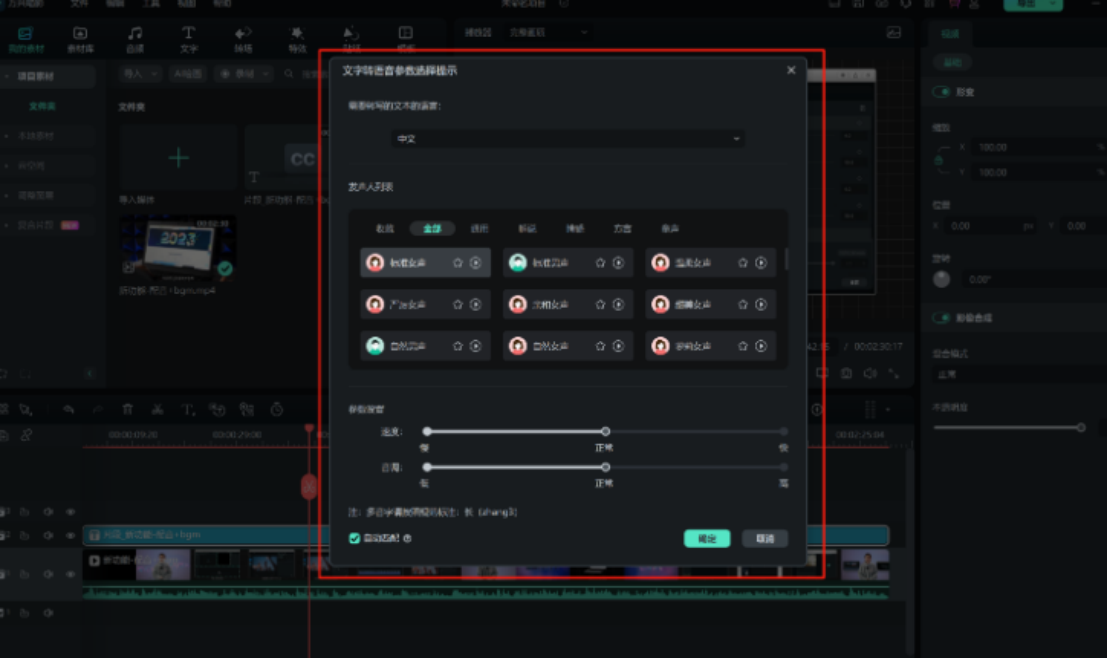Click the undo arrow in timeline toolbar
Image resolution: width=1108 pixels, height=658 pixels.
pos(69,409)
